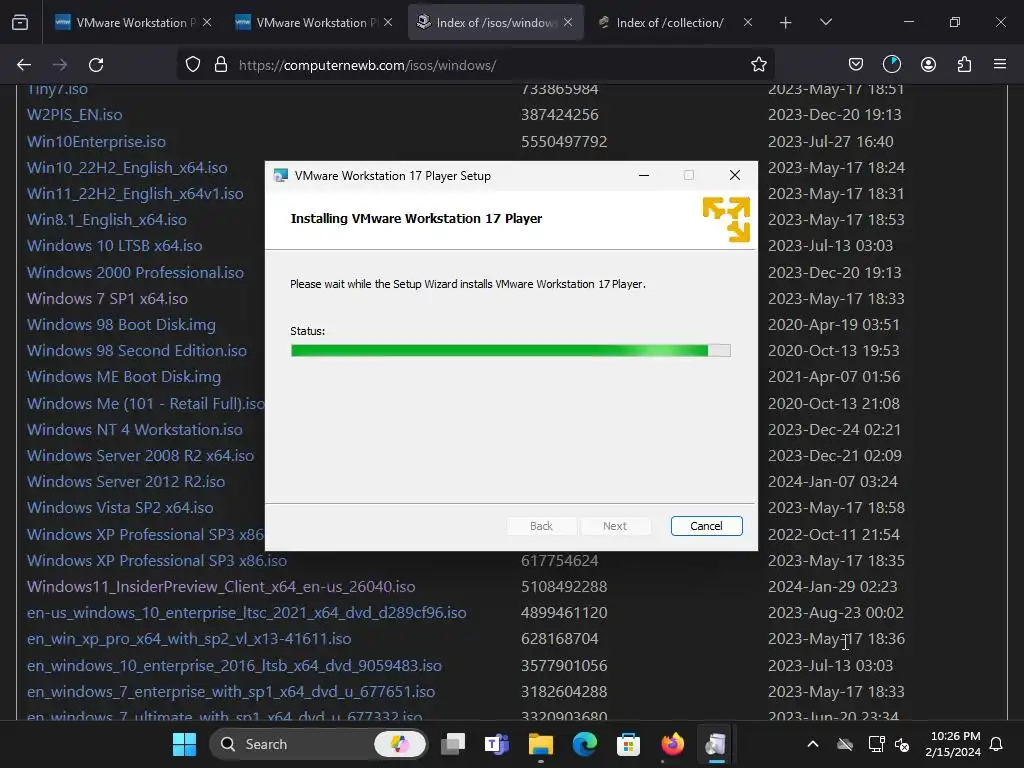This screenshot has width=1024, height=768.
Task: Launch Microsoft Edge from taskbar
Action: (584, 744)
